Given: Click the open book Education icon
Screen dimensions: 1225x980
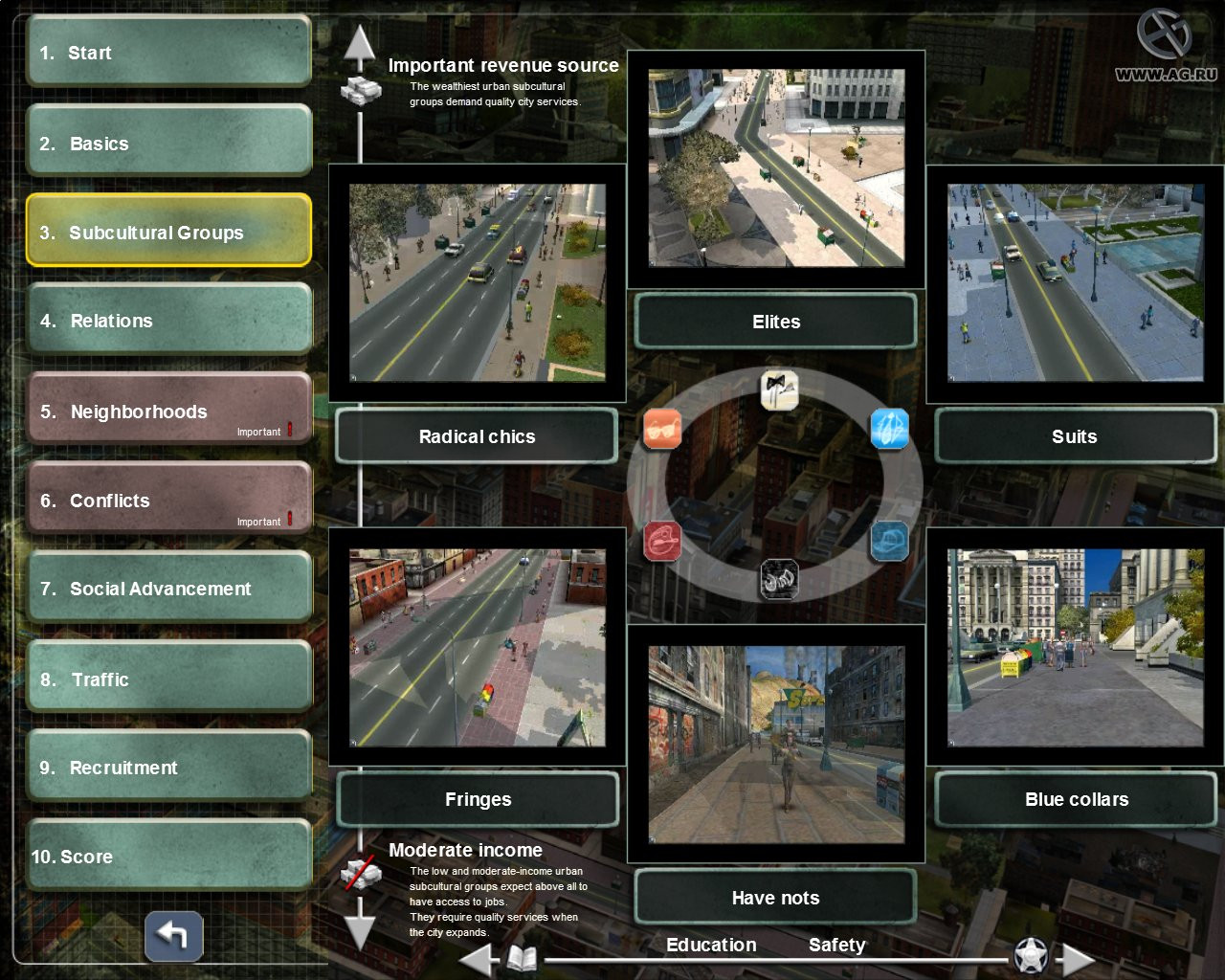Looking at the screenshot, I should (x=522, y=958).
